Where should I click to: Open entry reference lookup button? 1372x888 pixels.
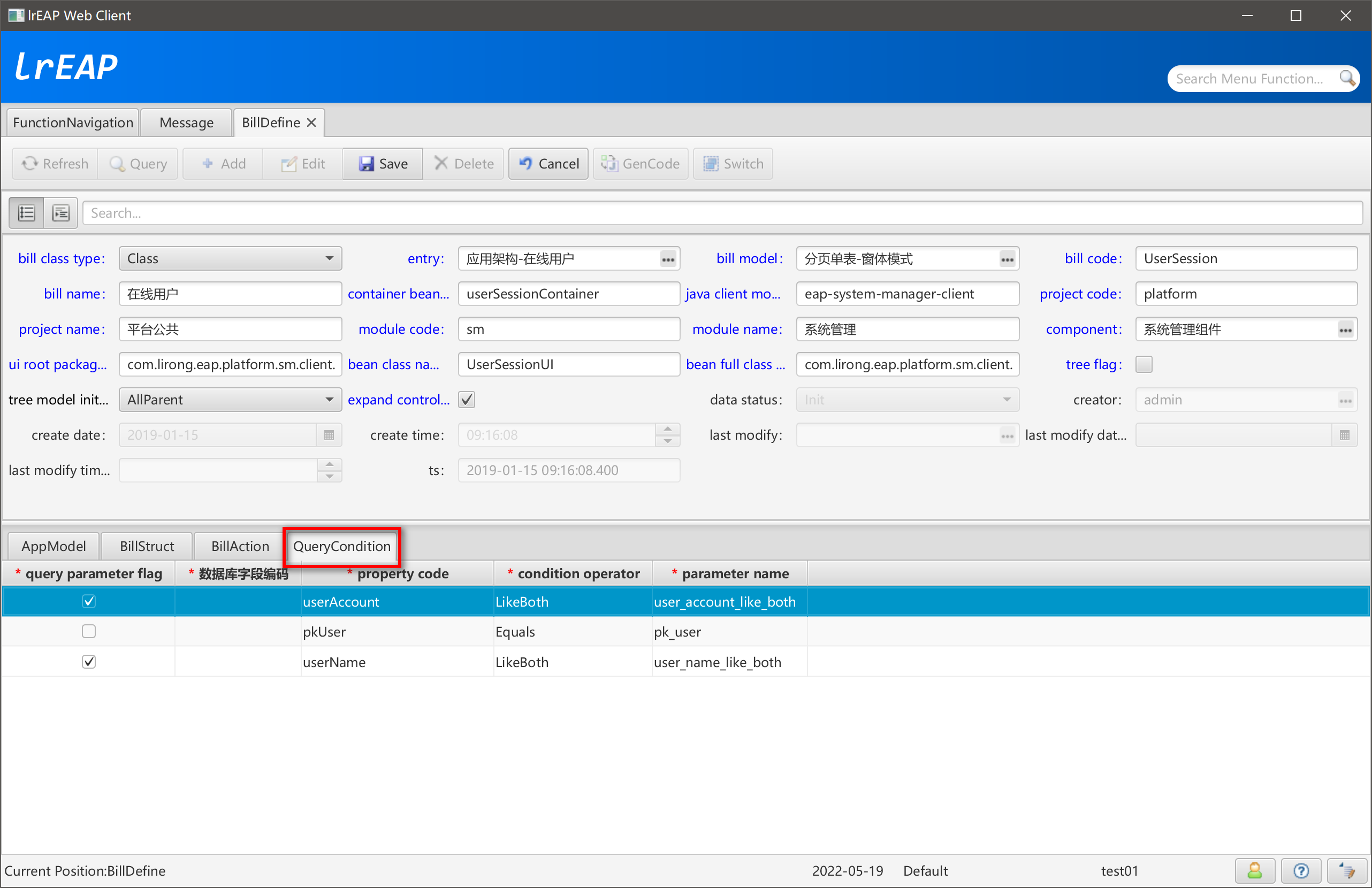(668, 259)
